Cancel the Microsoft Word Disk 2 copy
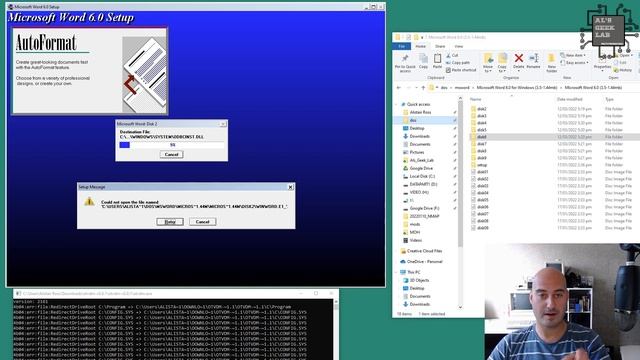The height and width of the screenshot is (360, 640). [171, 154]
